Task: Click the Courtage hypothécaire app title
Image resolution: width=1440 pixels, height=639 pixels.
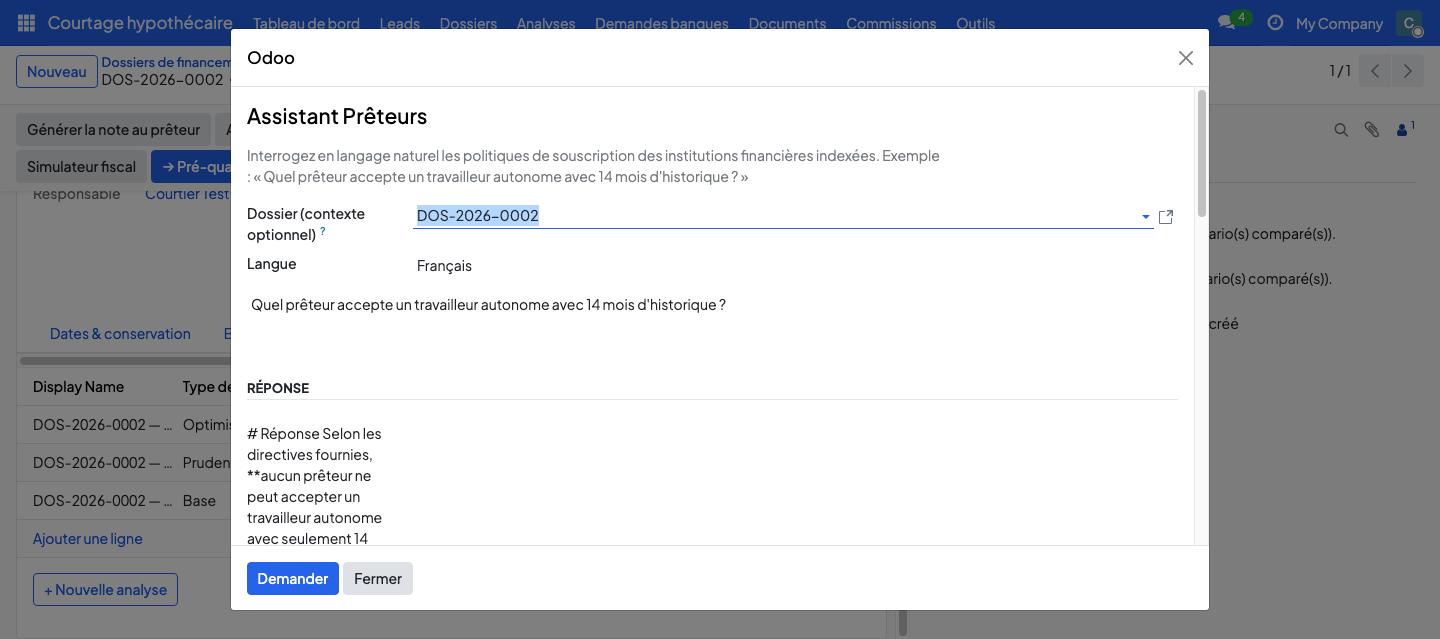Action: pyautogui.click(x=140, y=23)
